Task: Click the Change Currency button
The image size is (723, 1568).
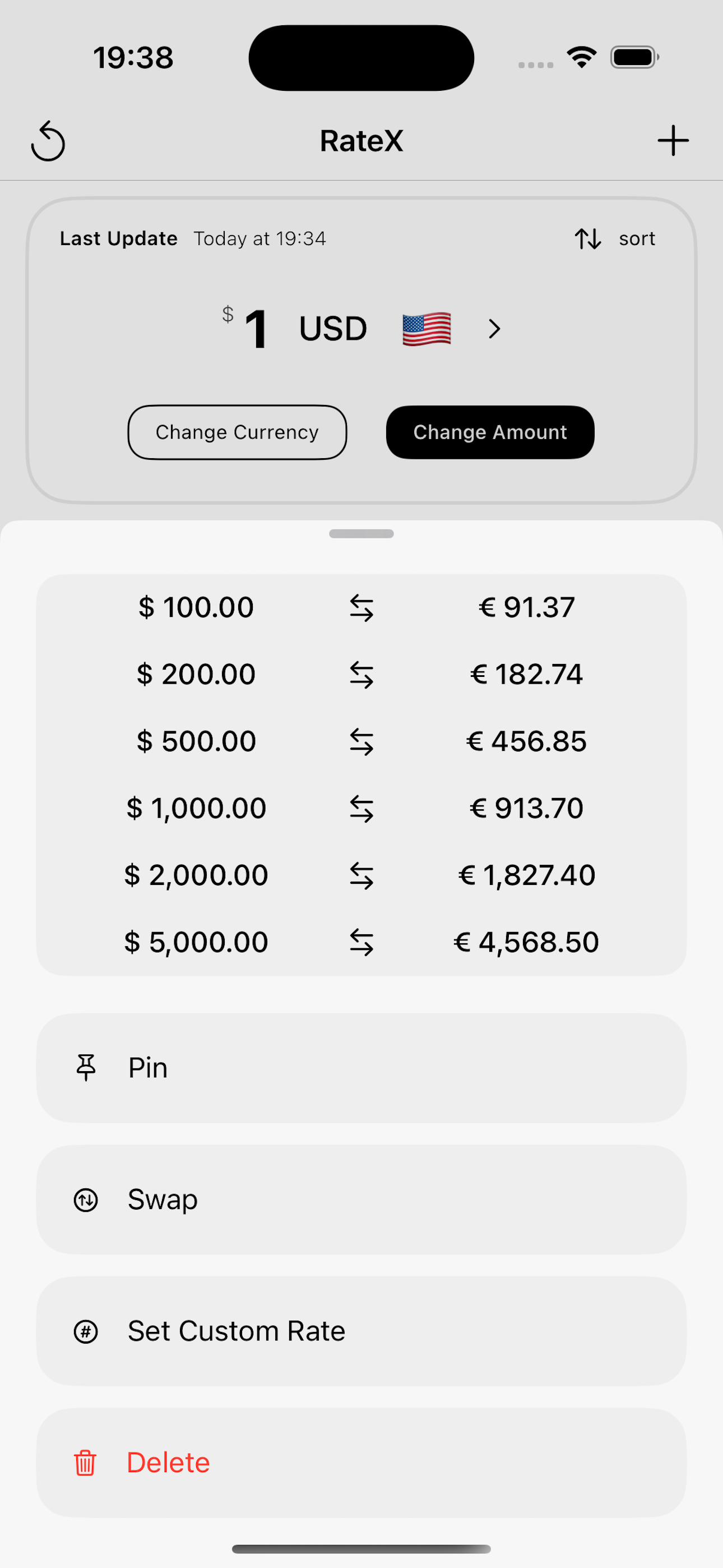Action: tap(237, 432)
